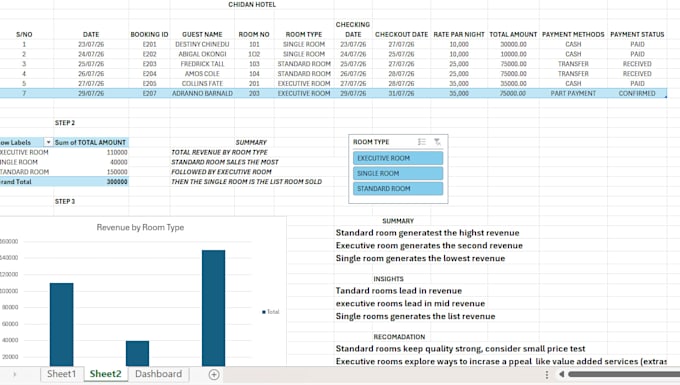Image resolution: width=680 pixels, height=385 pixels.
Task: Select pivot value 150000
Action: pos(117,172)
